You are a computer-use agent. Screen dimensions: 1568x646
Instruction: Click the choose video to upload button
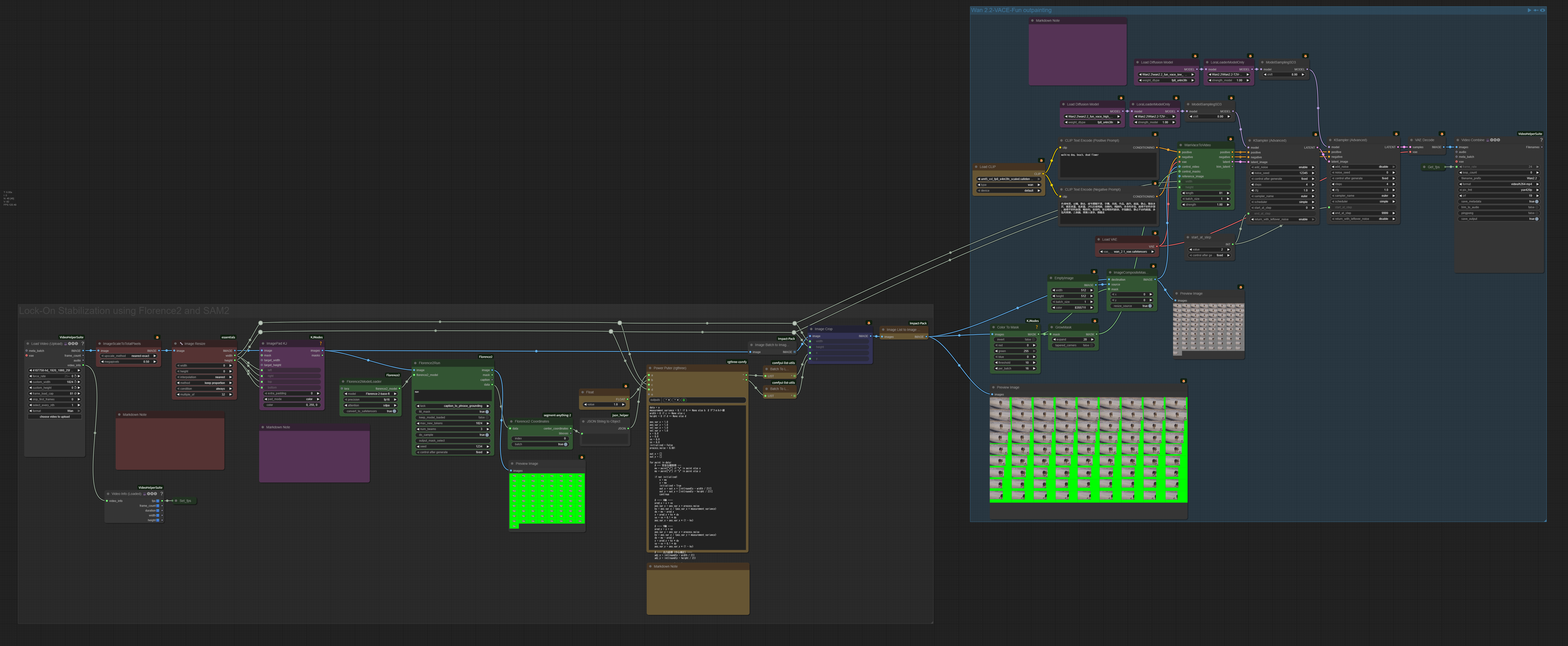click(55, 417)
